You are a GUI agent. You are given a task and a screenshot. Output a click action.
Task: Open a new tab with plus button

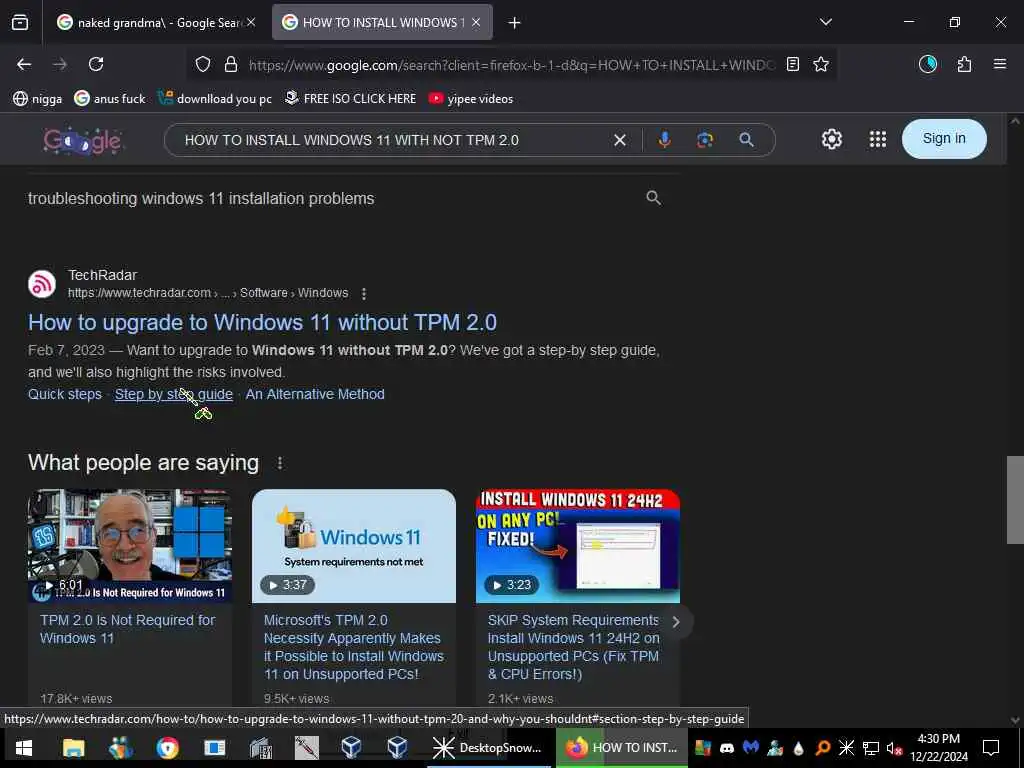pyautogui.click(x=514, y=23)
